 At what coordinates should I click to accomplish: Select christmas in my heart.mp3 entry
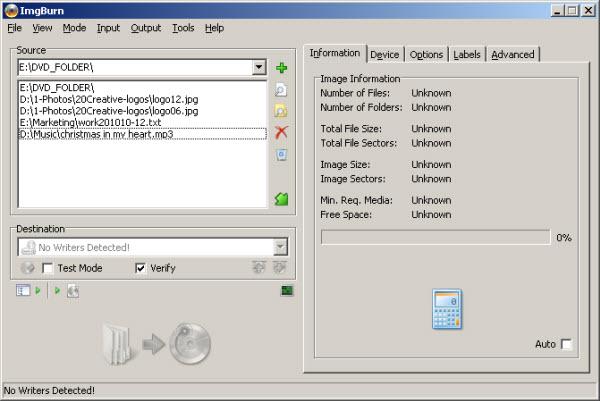click(x=142, y=134)
